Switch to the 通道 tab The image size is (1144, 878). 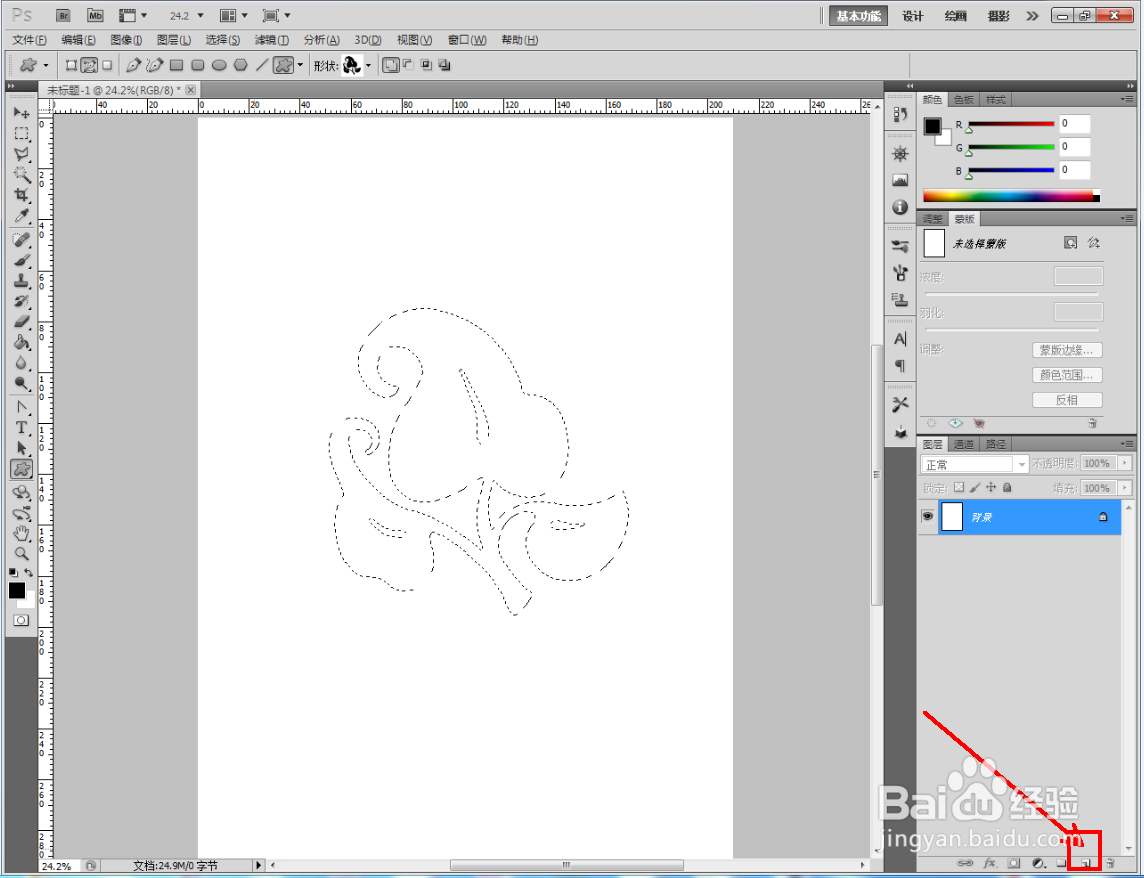click(964, 444)
